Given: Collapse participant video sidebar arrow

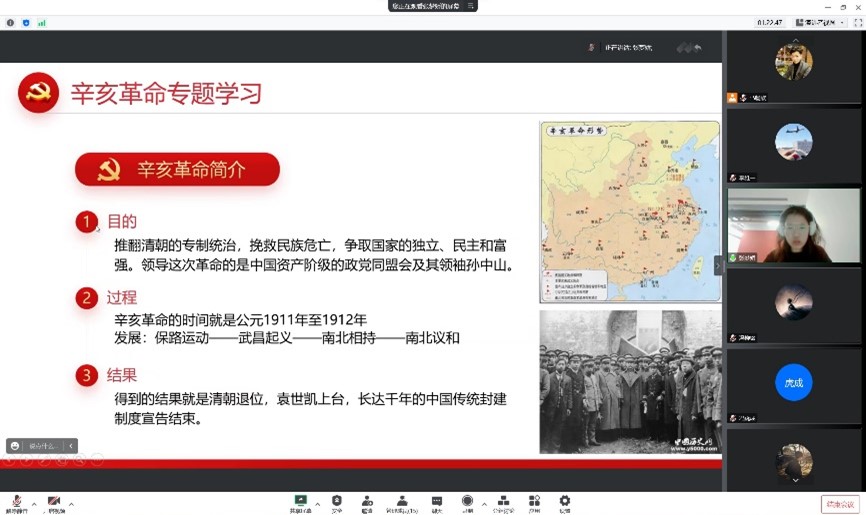Looking at the screenshot, I should 717,265.
